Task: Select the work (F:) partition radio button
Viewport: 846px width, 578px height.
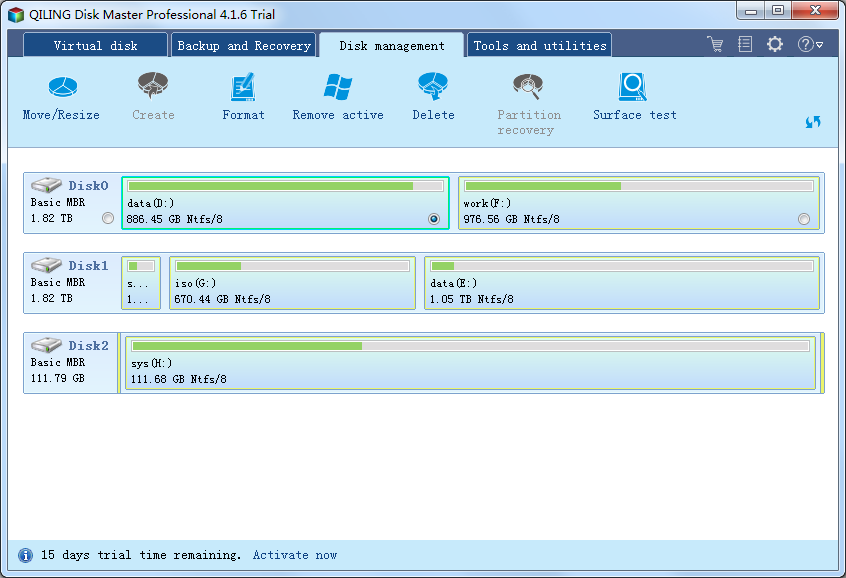Action: (804, 219)
